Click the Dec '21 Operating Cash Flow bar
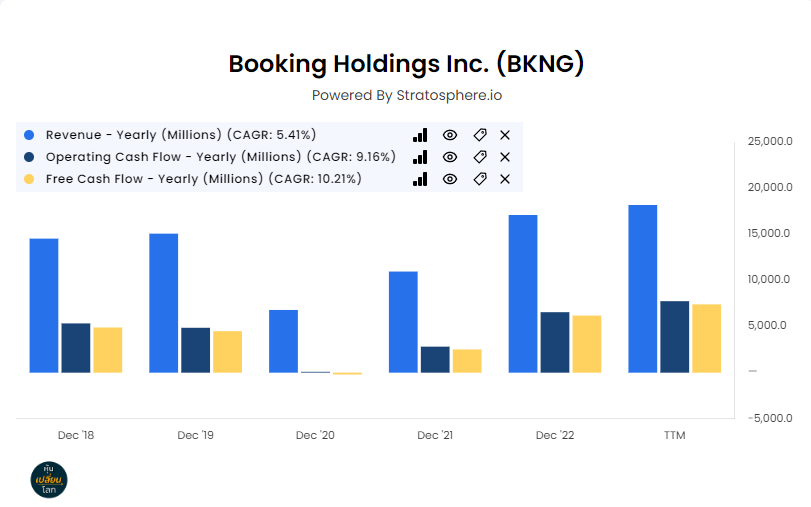Image resolution: width=811 pixels, height=507 pixels. coord(435,360)
